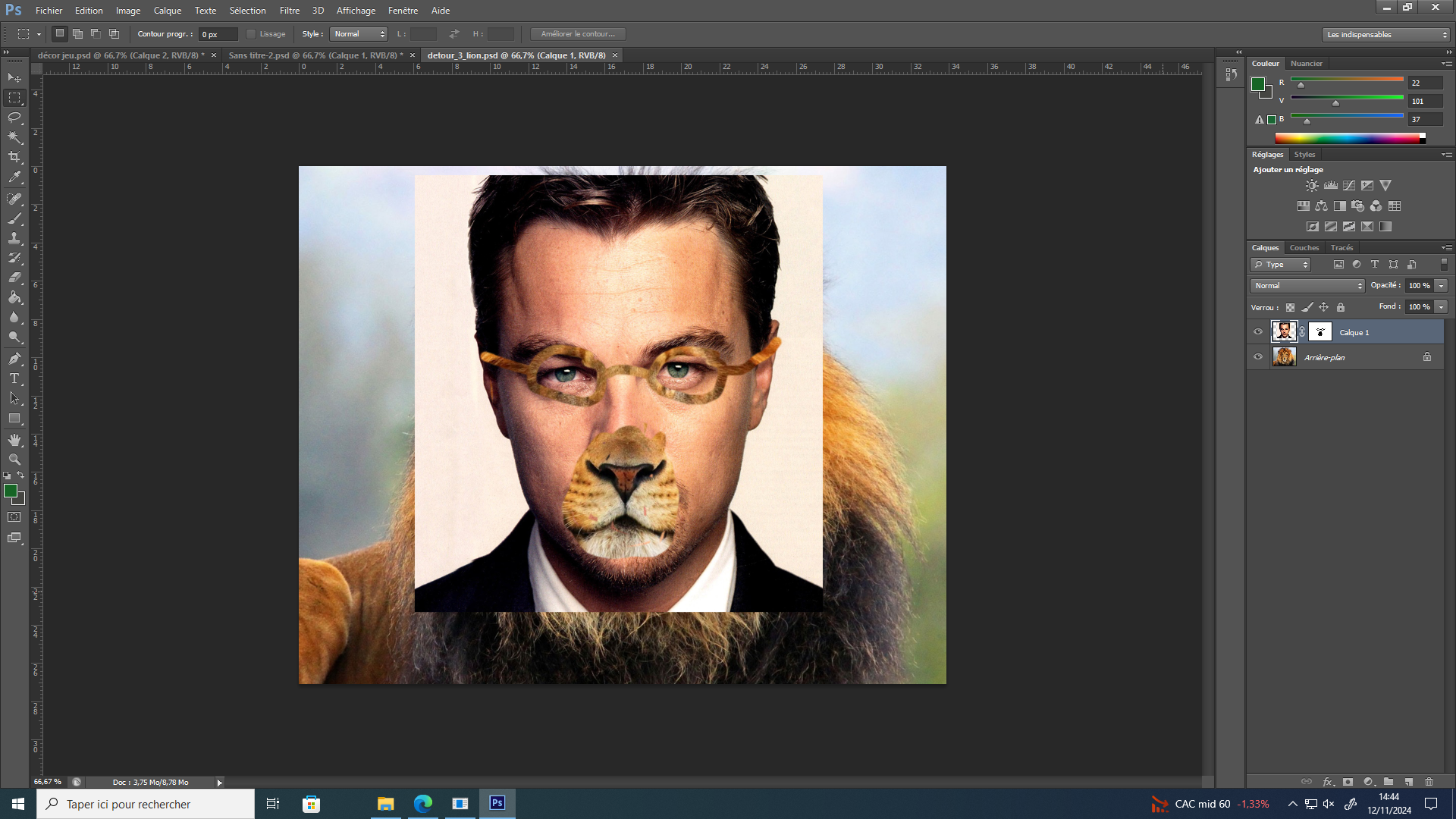Viewport: 1456px width, 819px height.
Task: Select the Pen tool
Action: [14, 358]
